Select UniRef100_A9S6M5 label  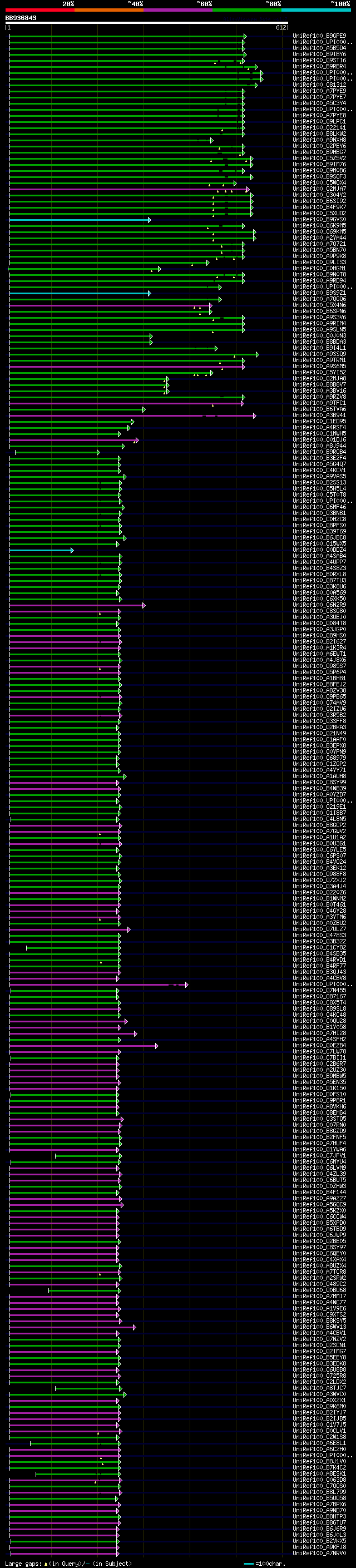pos(319,367)
